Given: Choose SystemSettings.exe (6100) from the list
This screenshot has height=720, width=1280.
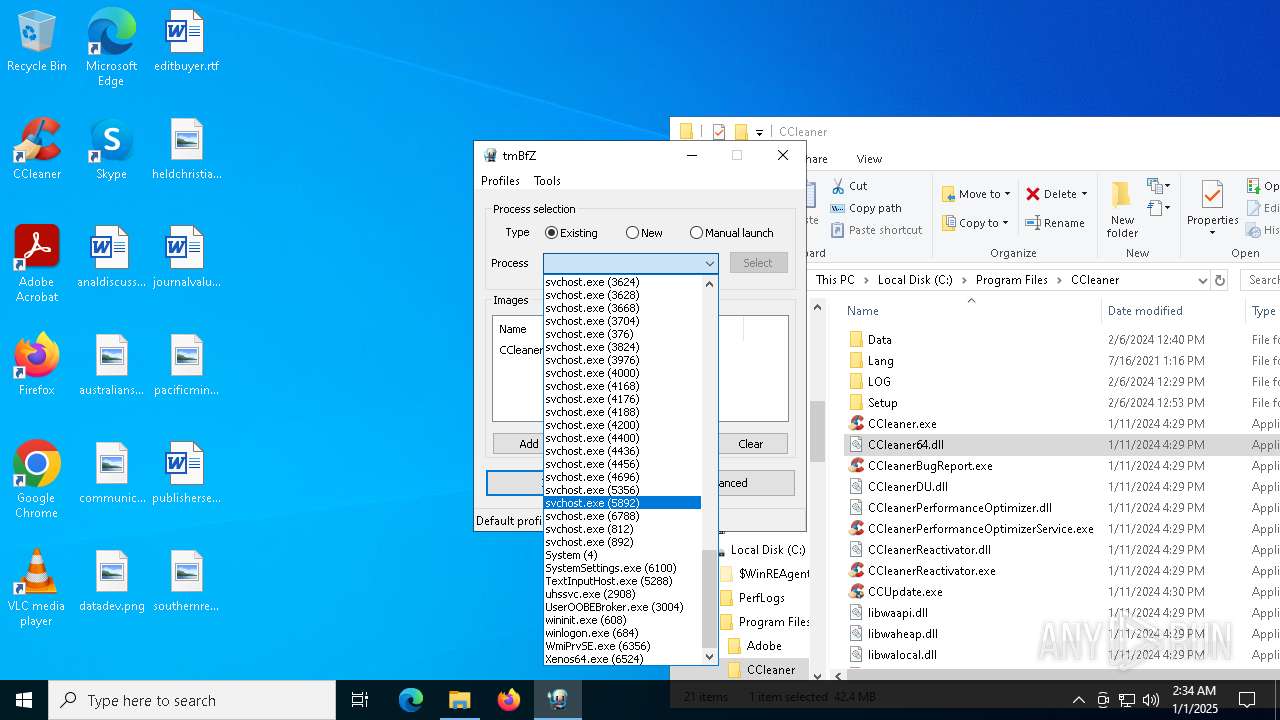Looking at the screenshot, I should (x=622, y=568).
